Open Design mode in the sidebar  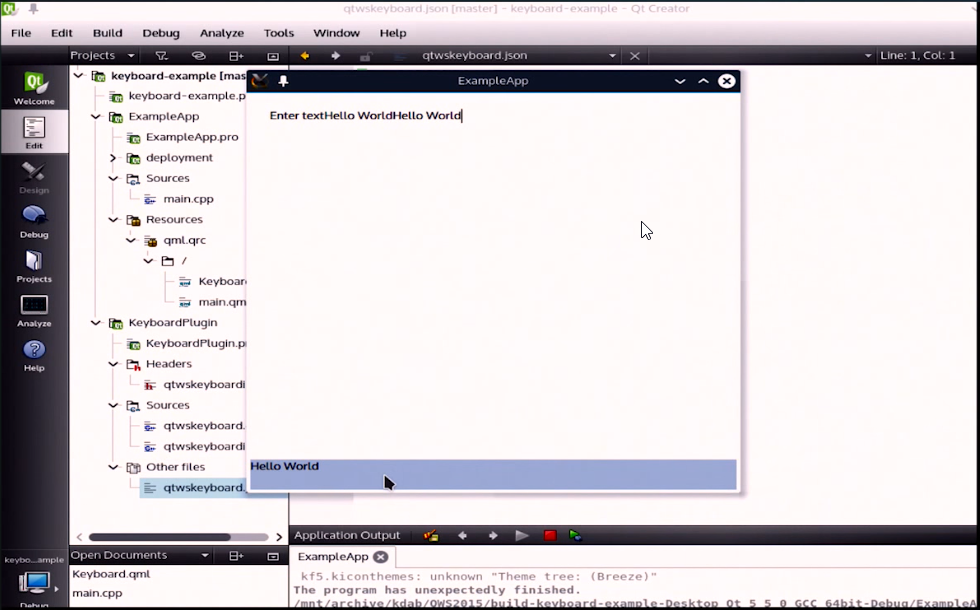tap(34, 178)
